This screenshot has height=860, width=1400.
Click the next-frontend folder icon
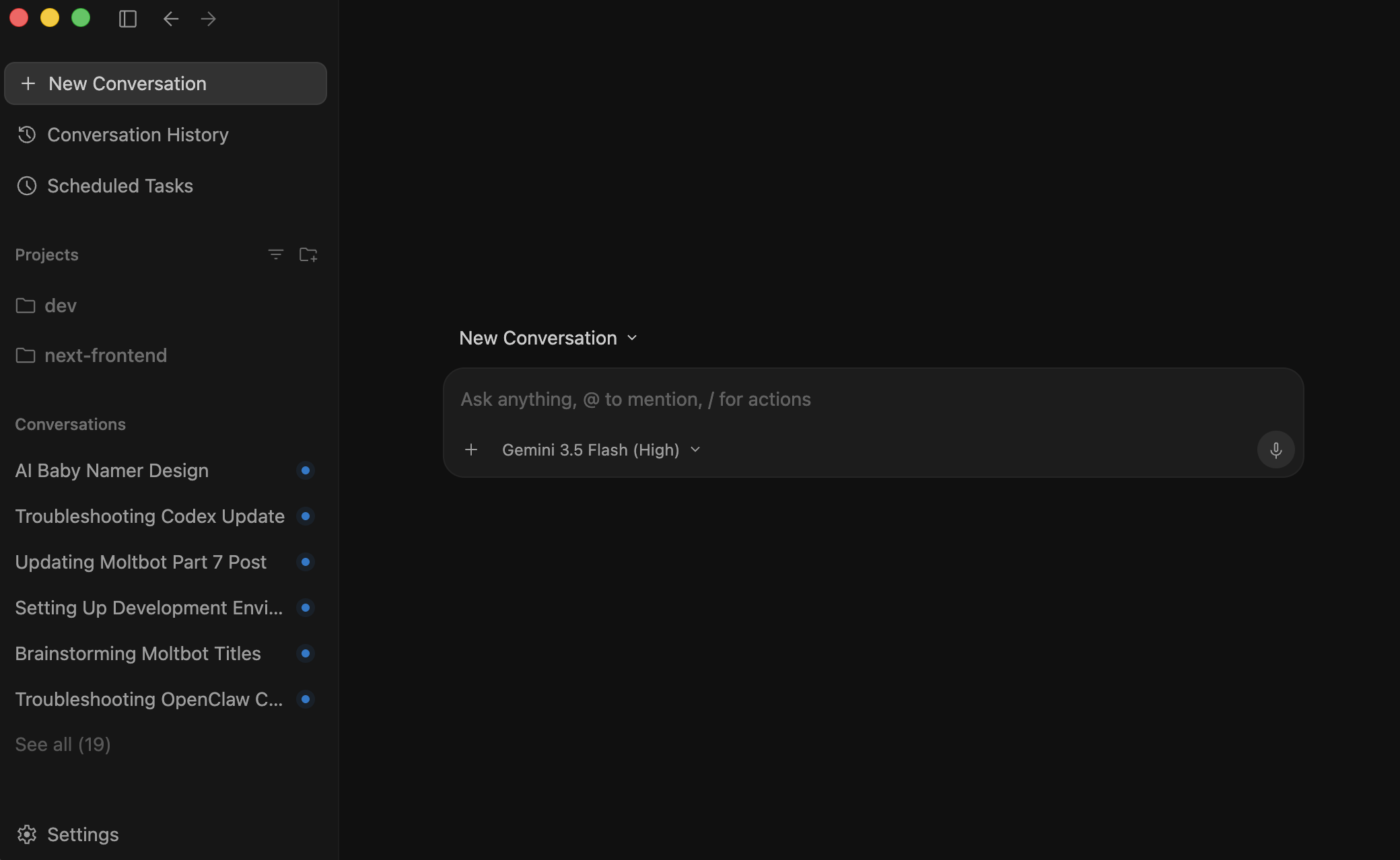click(26, 355)
